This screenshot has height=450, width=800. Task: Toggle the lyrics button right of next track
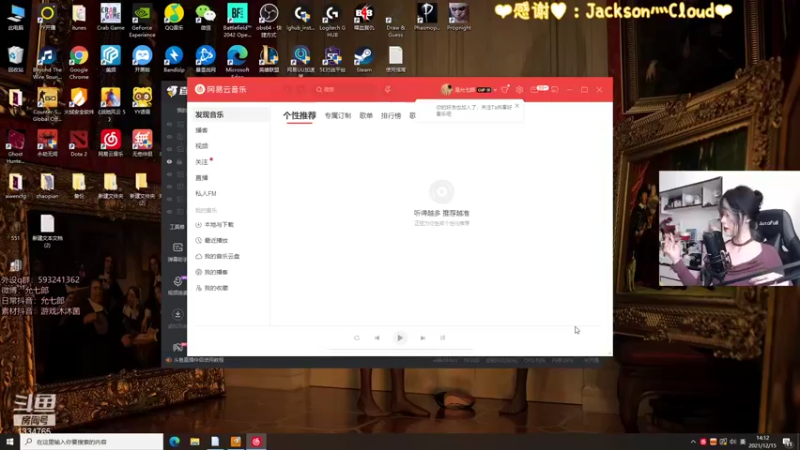coord(443,338)
